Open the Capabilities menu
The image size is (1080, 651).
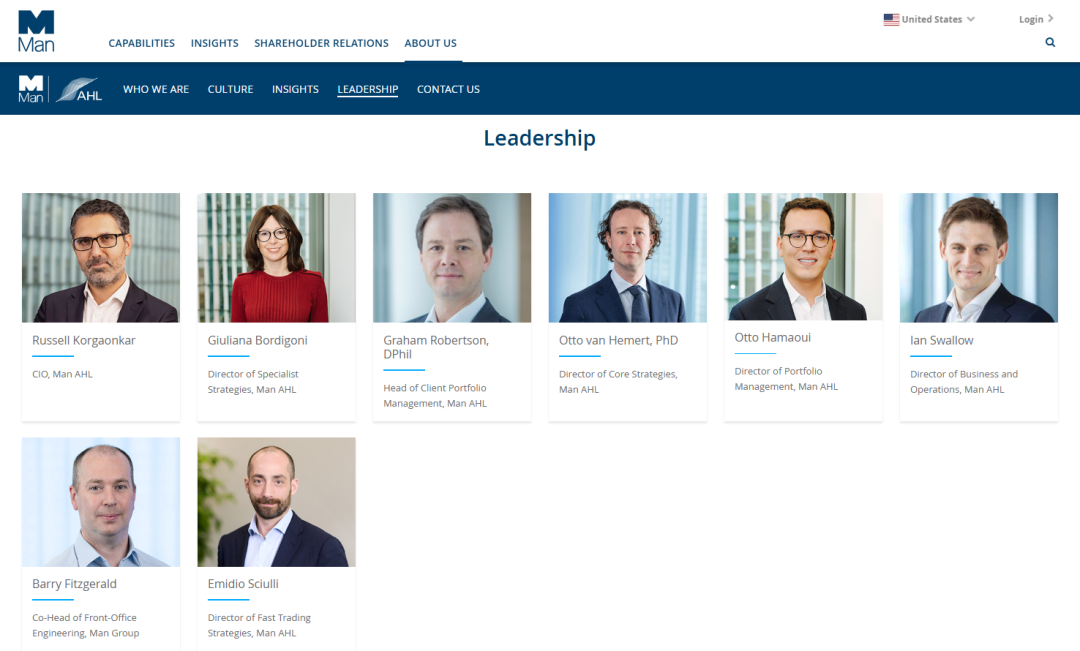click(x=141, y=43)
